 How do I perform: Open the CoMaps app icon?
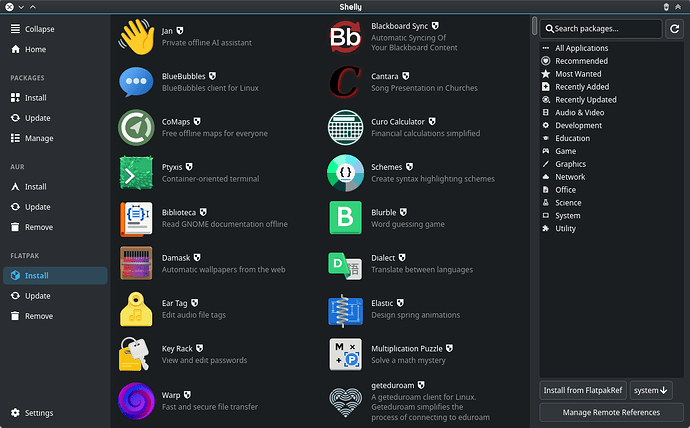click(x=136, y=128)
